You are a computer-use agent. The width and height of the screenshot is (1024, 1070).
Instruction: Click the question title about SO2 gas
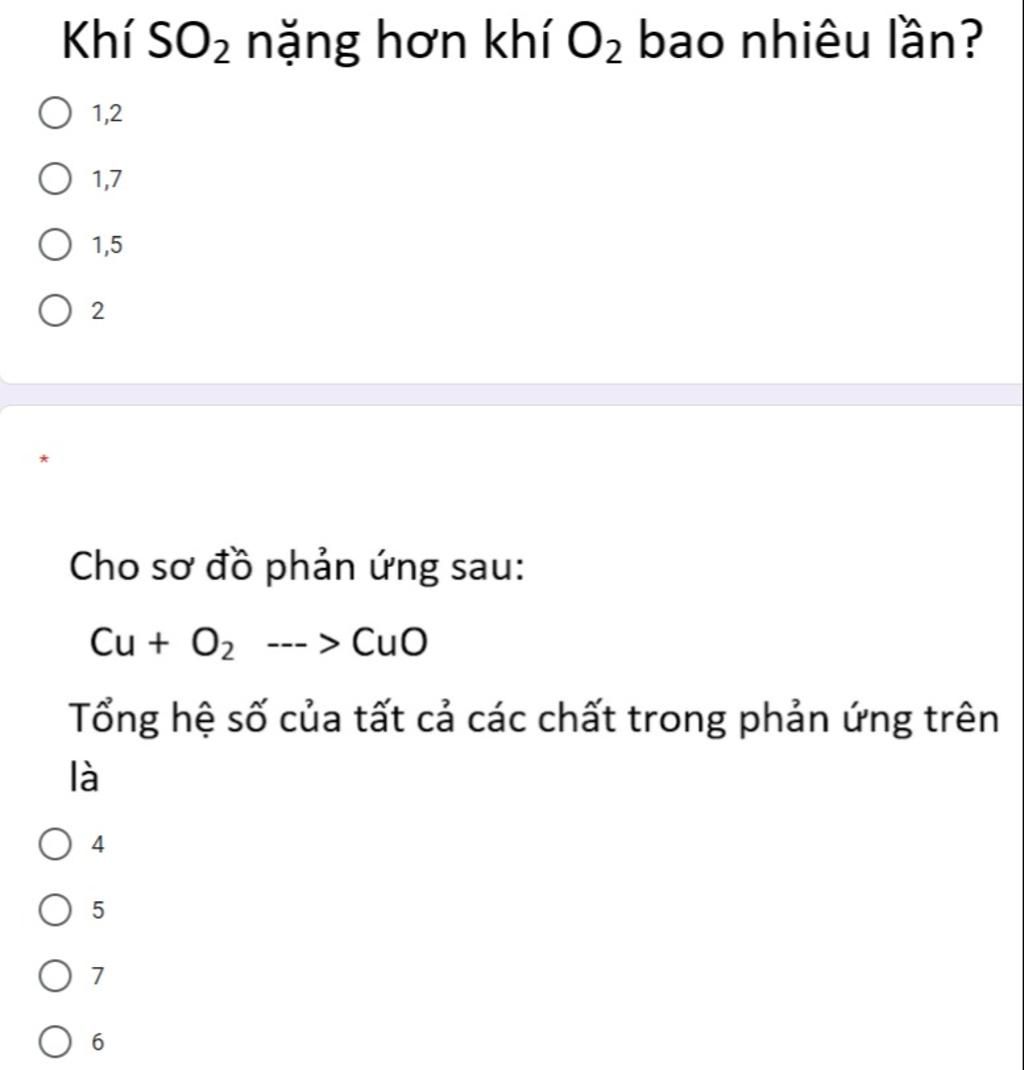(523, 42)
